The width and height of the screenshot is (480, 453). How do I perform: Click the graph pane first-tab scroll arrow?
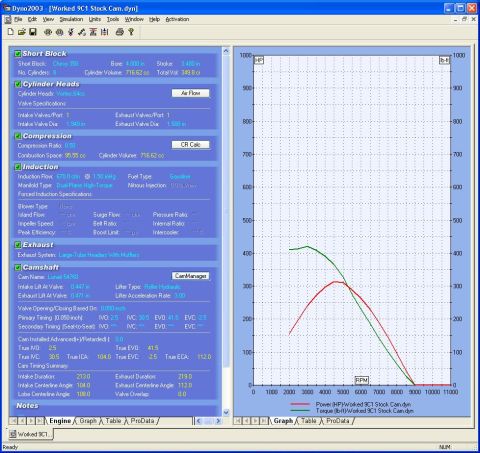[x=238, y=421]
